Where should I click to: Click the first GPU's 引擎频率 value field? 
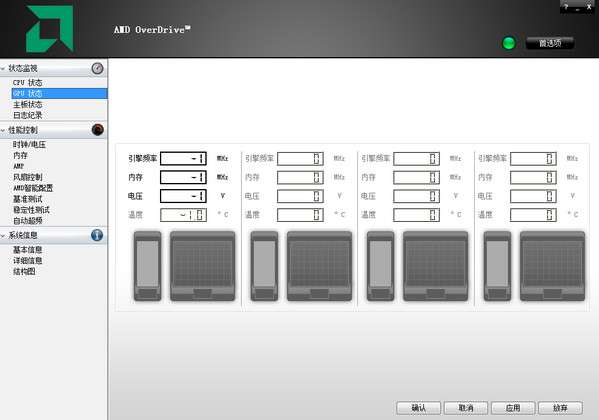point(183,158)
